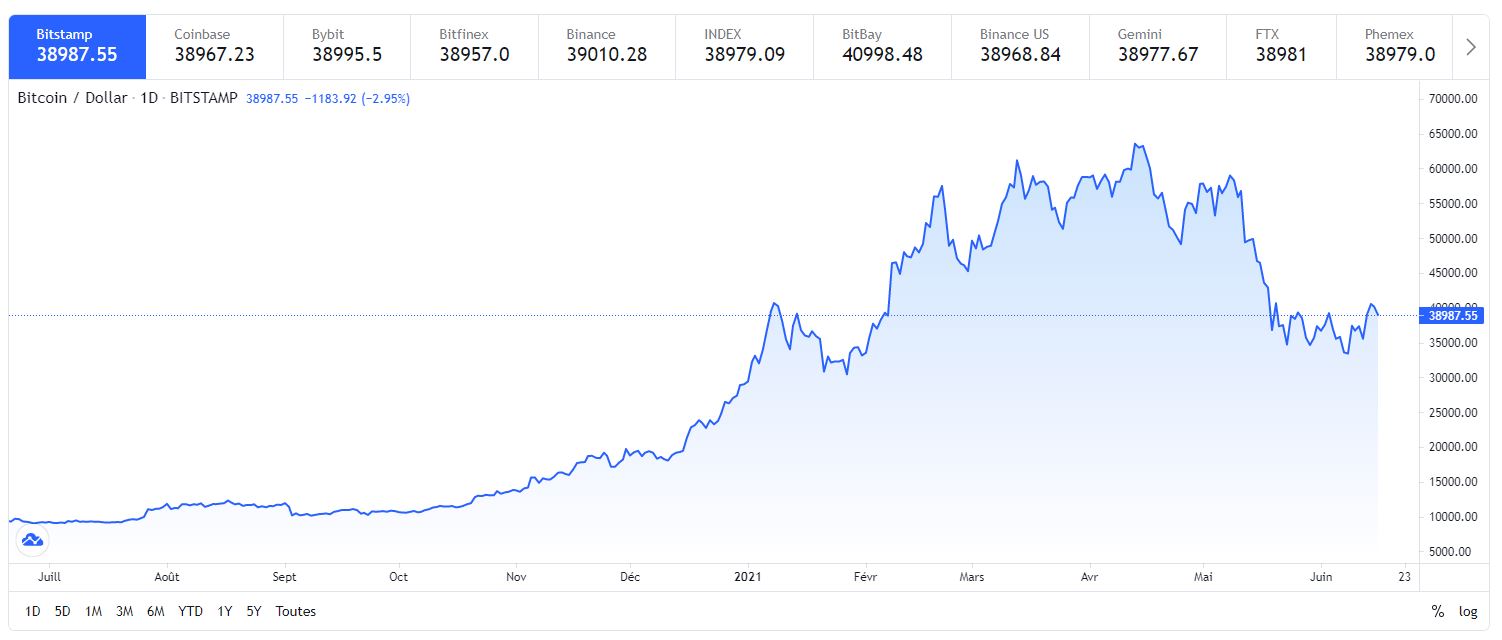Viewport: 1502px width, 640px height.
Task: Switch to the Coinbase price tab
Action: click(214, 46)
